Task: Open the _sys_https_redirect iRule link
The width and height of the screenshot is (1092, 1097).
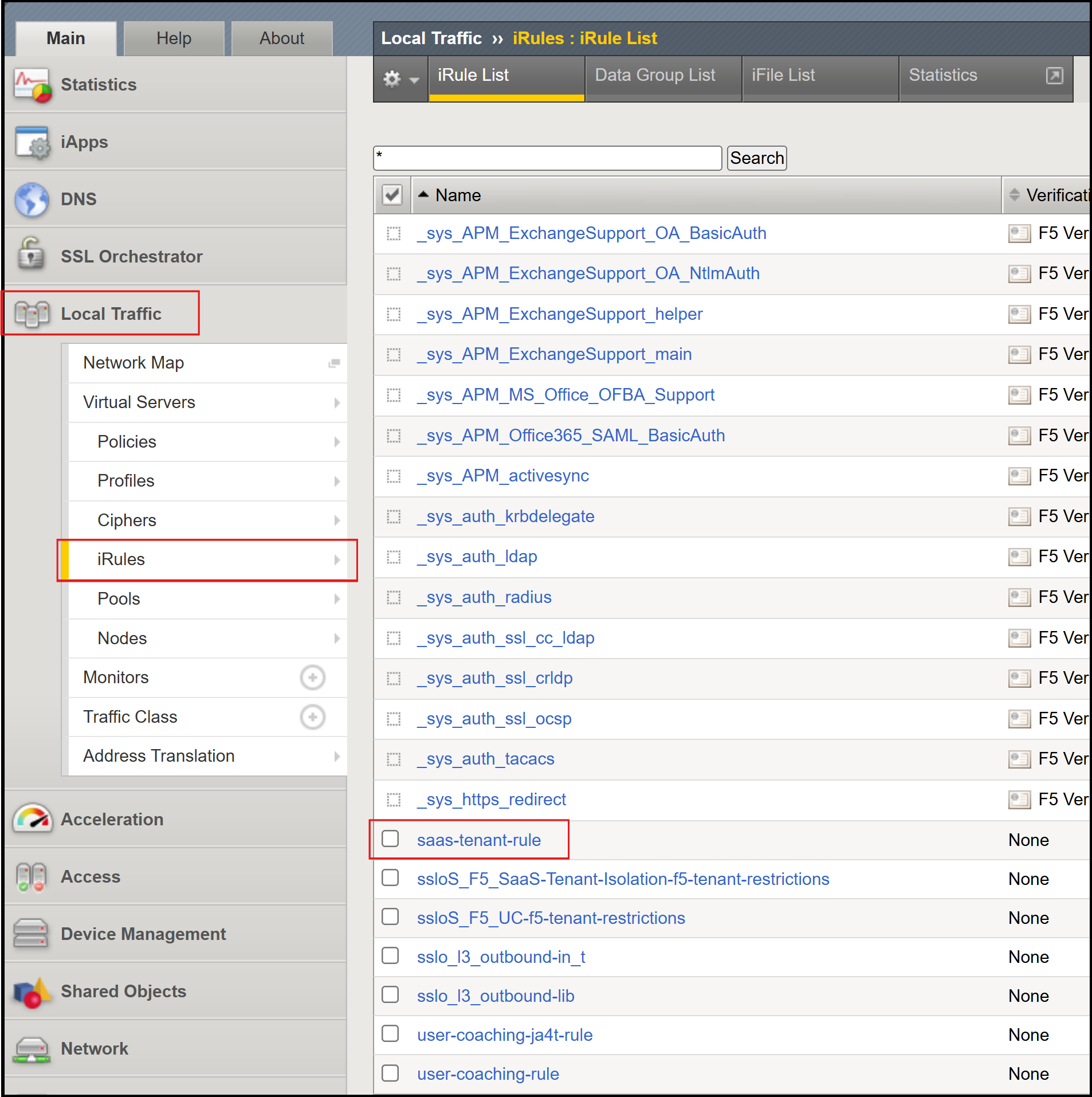Action: point(492,800)
